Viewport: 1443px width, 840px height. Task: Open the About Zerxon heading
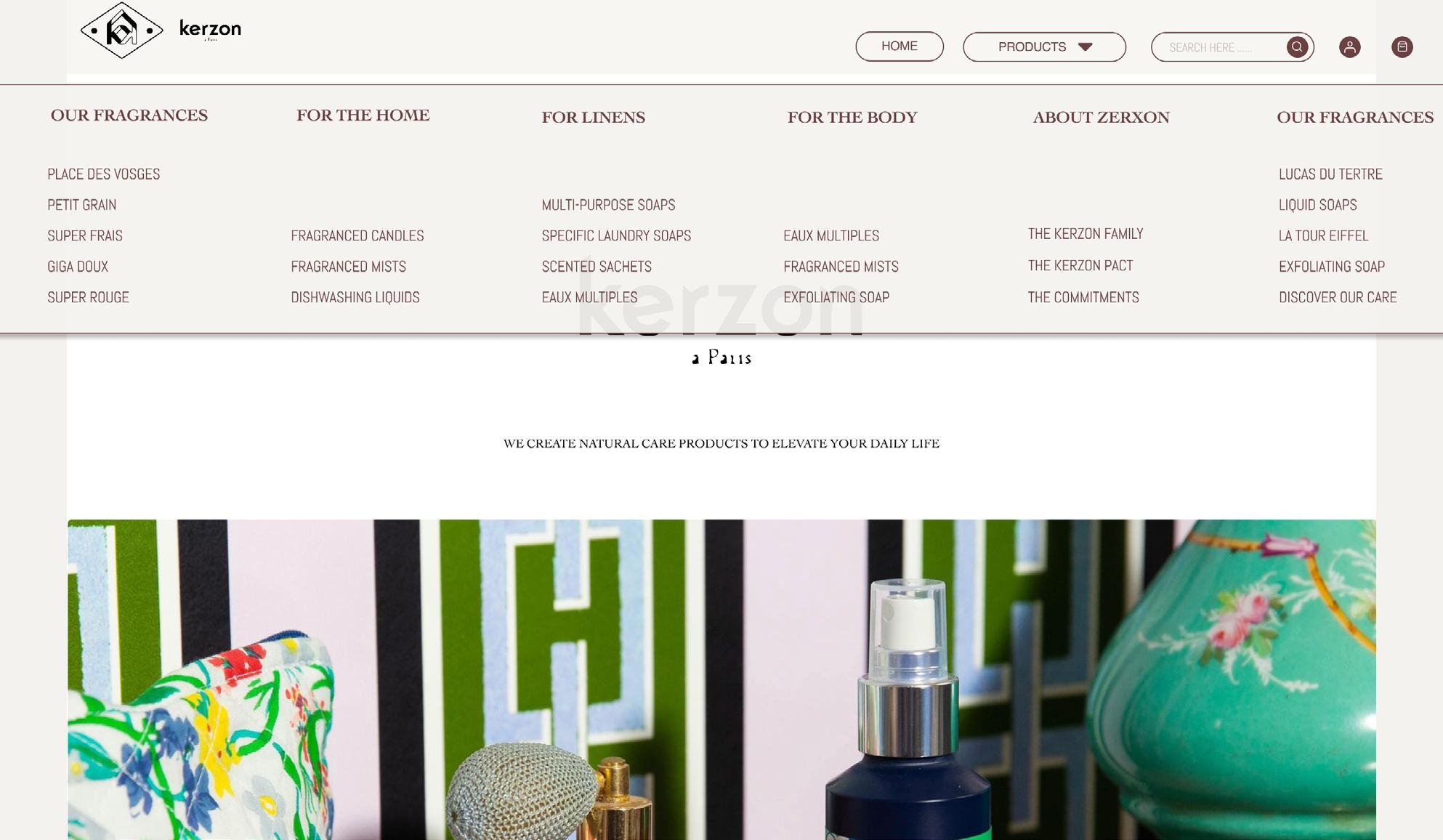click(x=1101, y=118)
